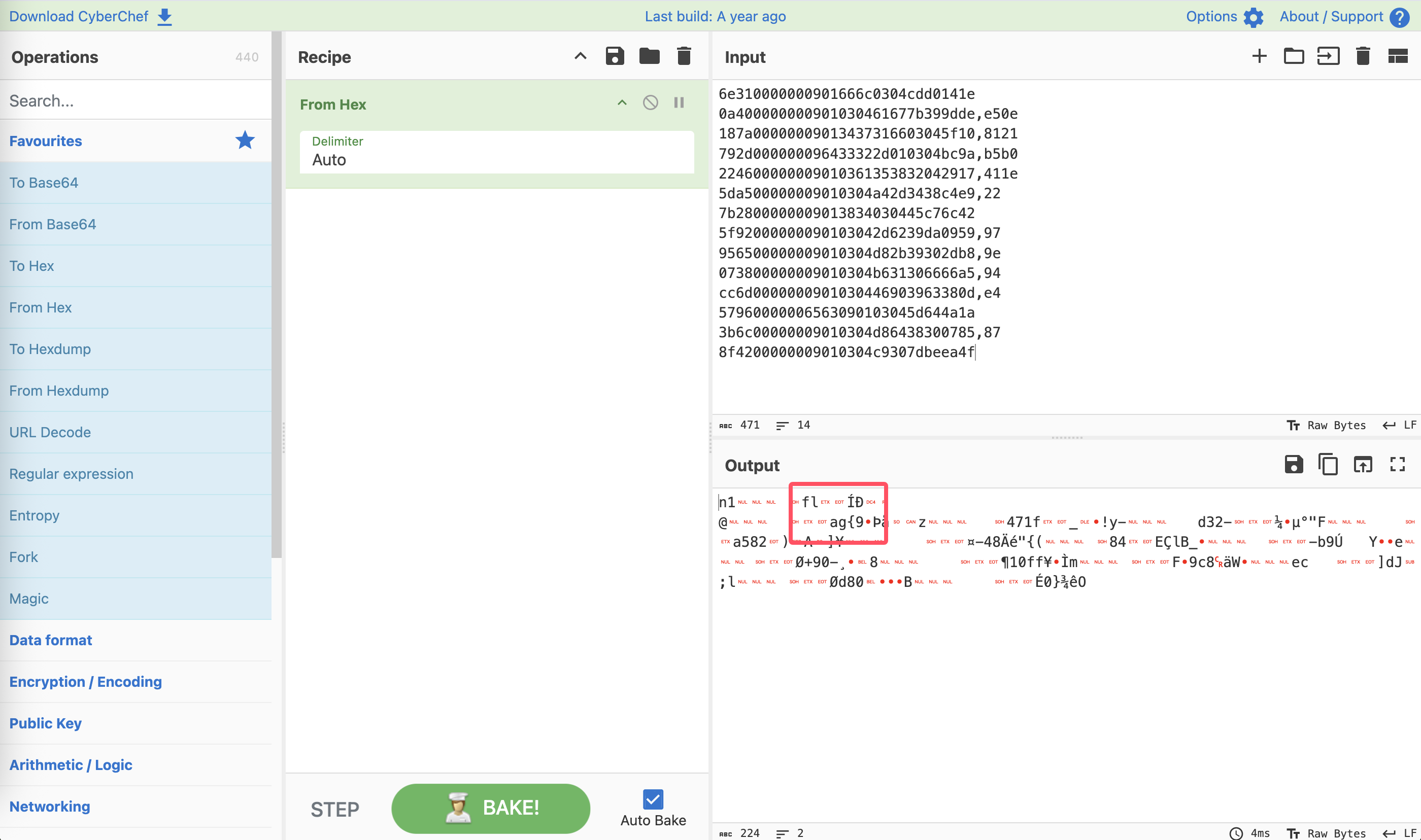Change output end of line sequence LF
This screenshot has height=840, width=1421.
pos(1400,833)
